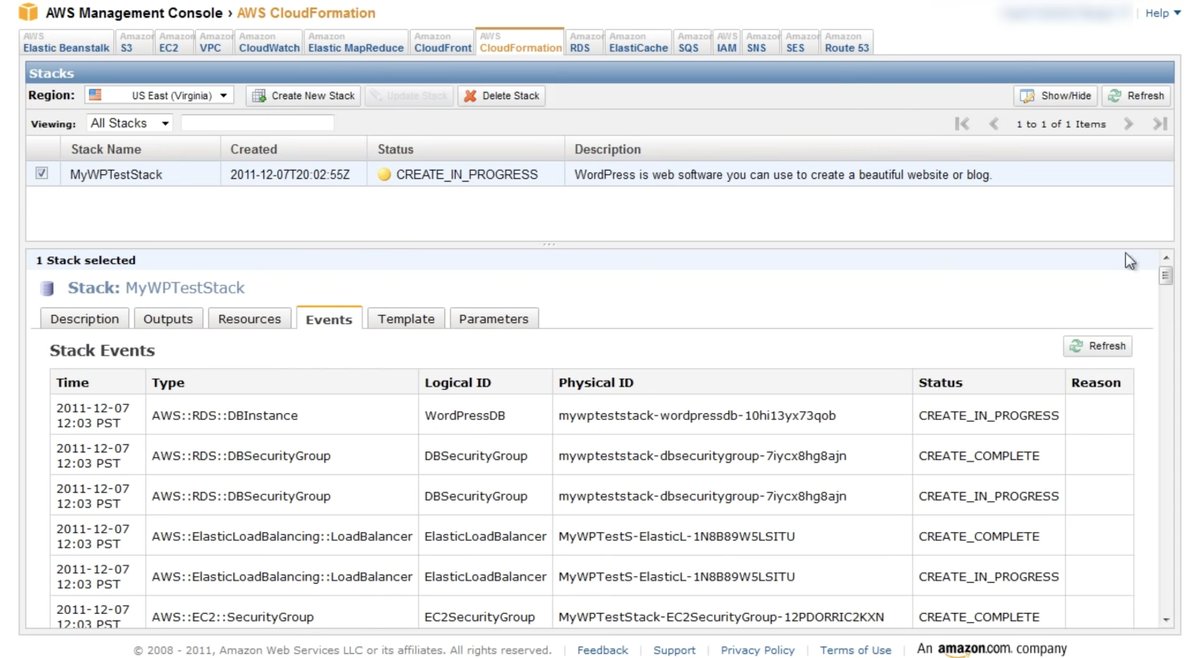Open the Route 53 service tab
This screenshot has width=1200, height=658.
click(847, 43)
